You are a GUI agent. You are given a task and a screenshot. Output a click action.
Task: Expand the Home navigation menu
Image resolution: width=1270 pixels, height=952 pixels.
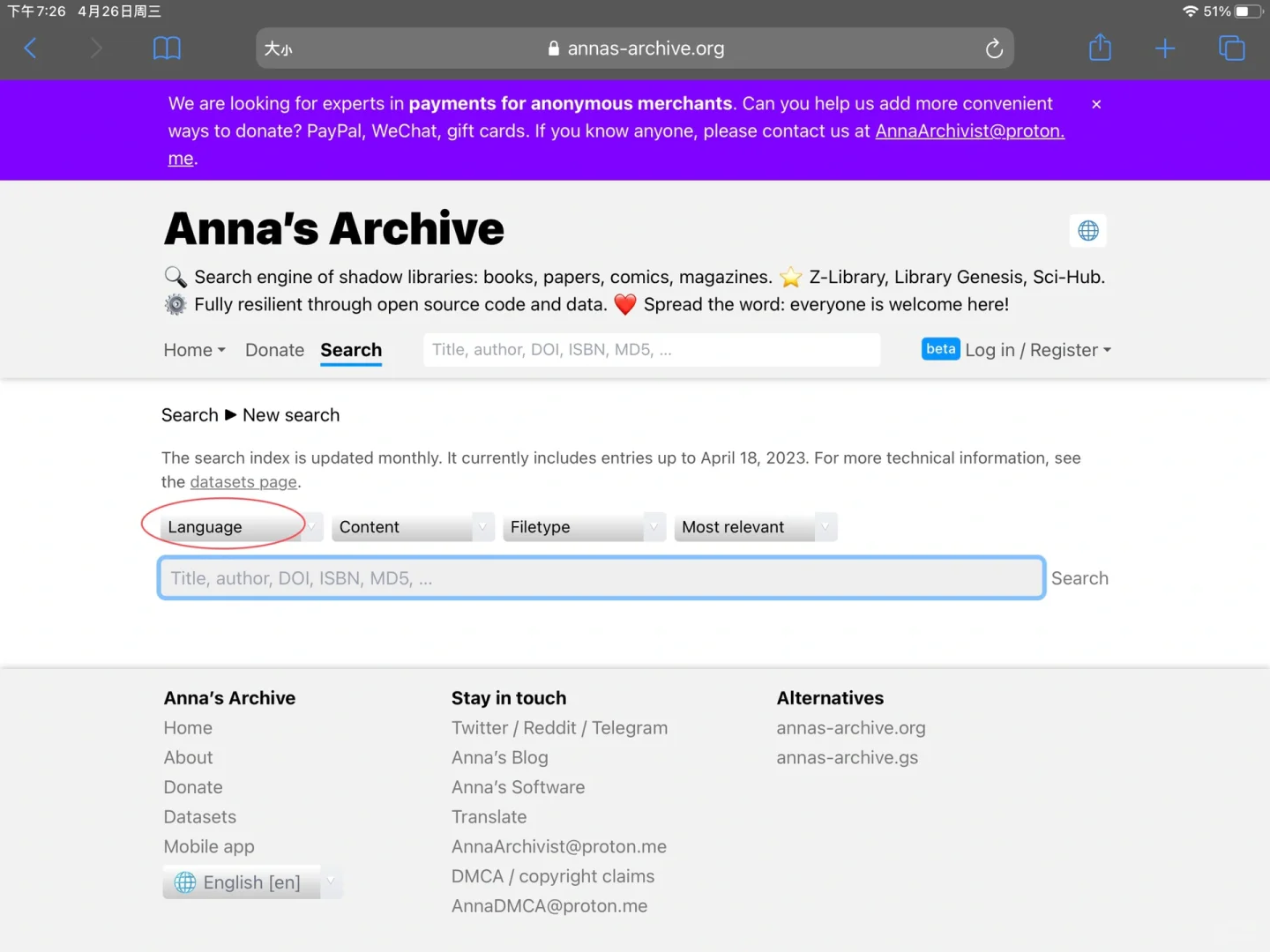tap(195, 350)
